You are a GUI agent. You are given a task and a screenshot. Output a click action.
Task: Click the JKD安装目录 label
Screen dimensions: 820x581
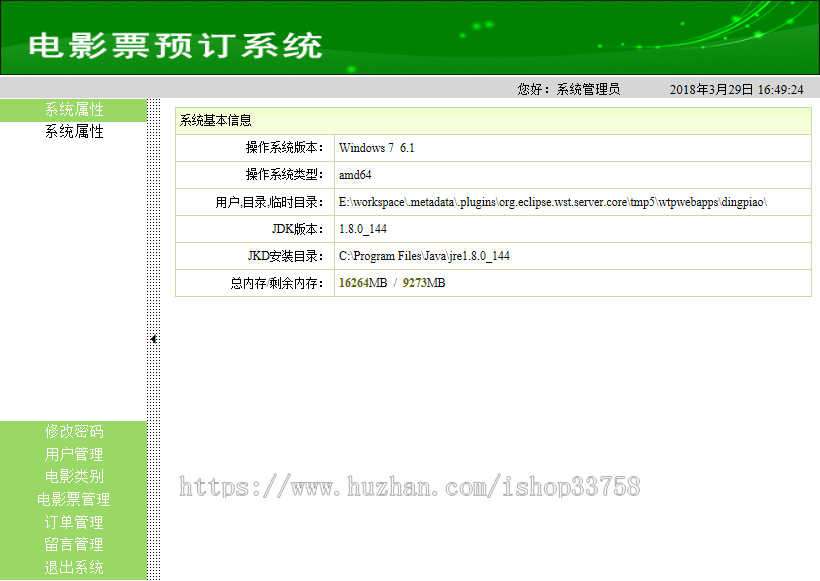click(x=286, y=256)
